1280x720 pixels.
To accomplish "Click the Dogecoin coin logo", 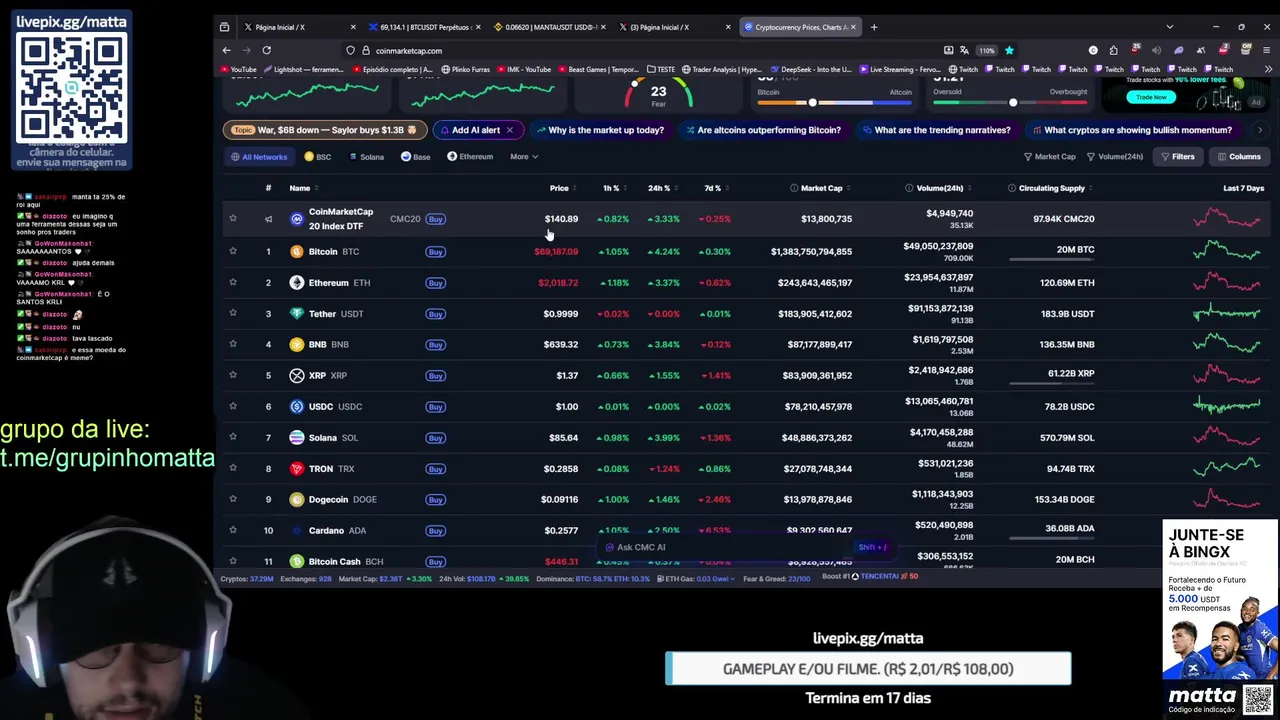I will (x=296, y=499).
